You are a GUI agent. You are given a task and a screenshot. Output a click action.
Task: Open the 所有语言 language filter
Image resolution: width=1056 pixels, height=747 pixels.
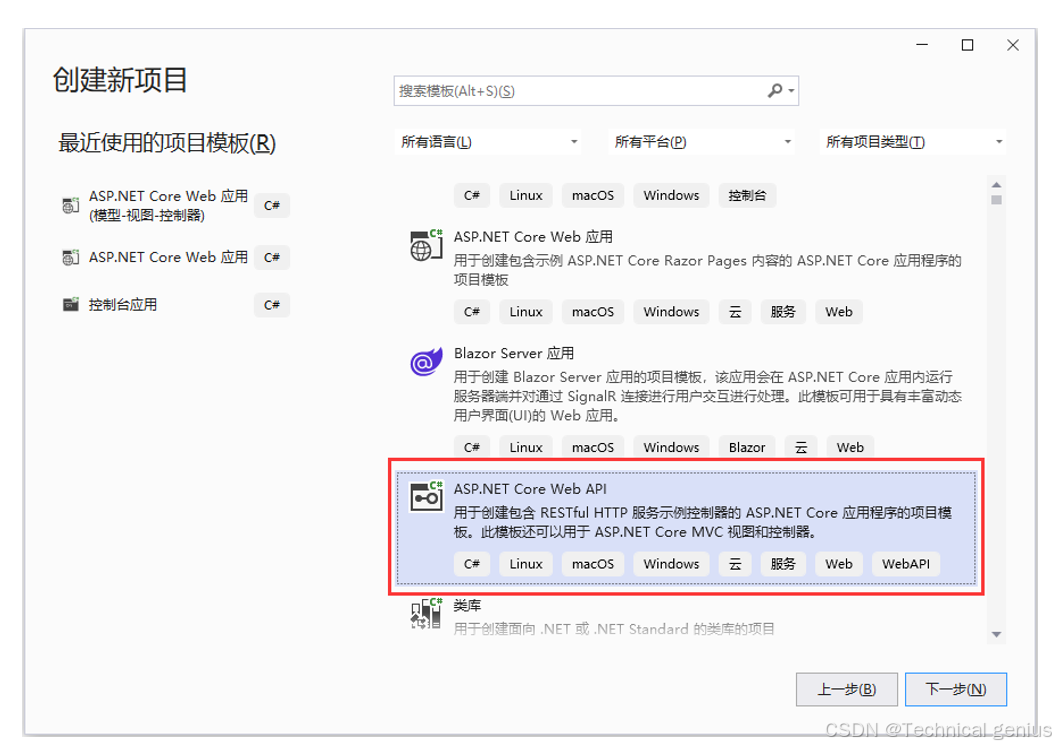(488, 142)
